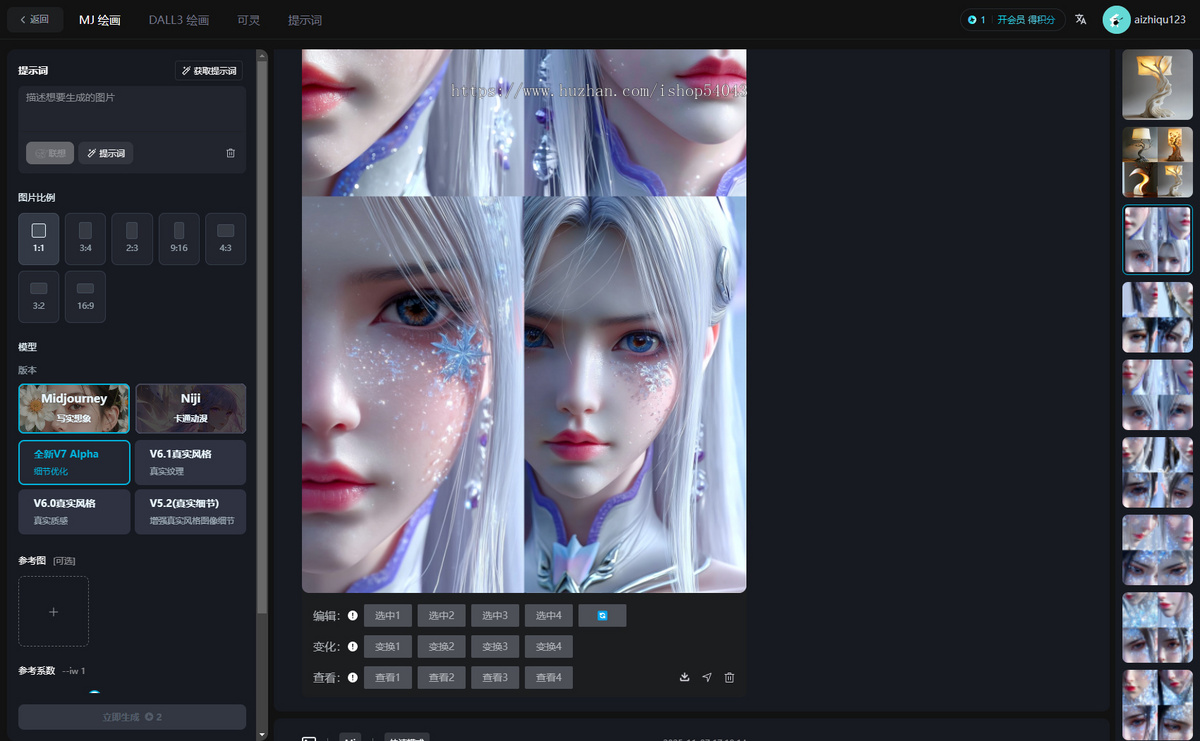Click the blue refresh icon button
The width and height of the screenshot is (1200, 741).
(602, 615)
